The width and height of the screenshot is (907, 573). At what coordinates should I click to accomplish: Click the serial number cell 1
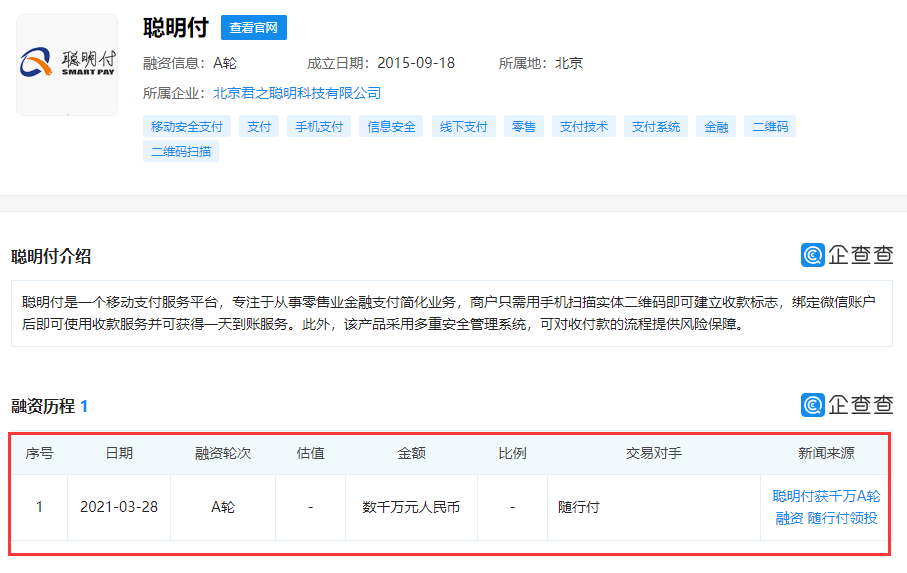(39, 507)
